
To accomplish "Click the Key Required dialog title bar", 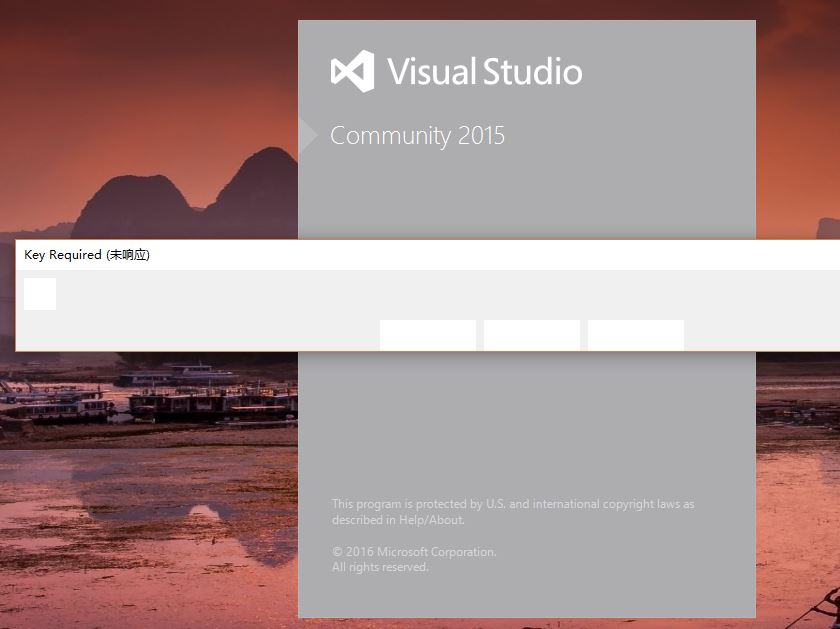I will (x=428, y=255).
